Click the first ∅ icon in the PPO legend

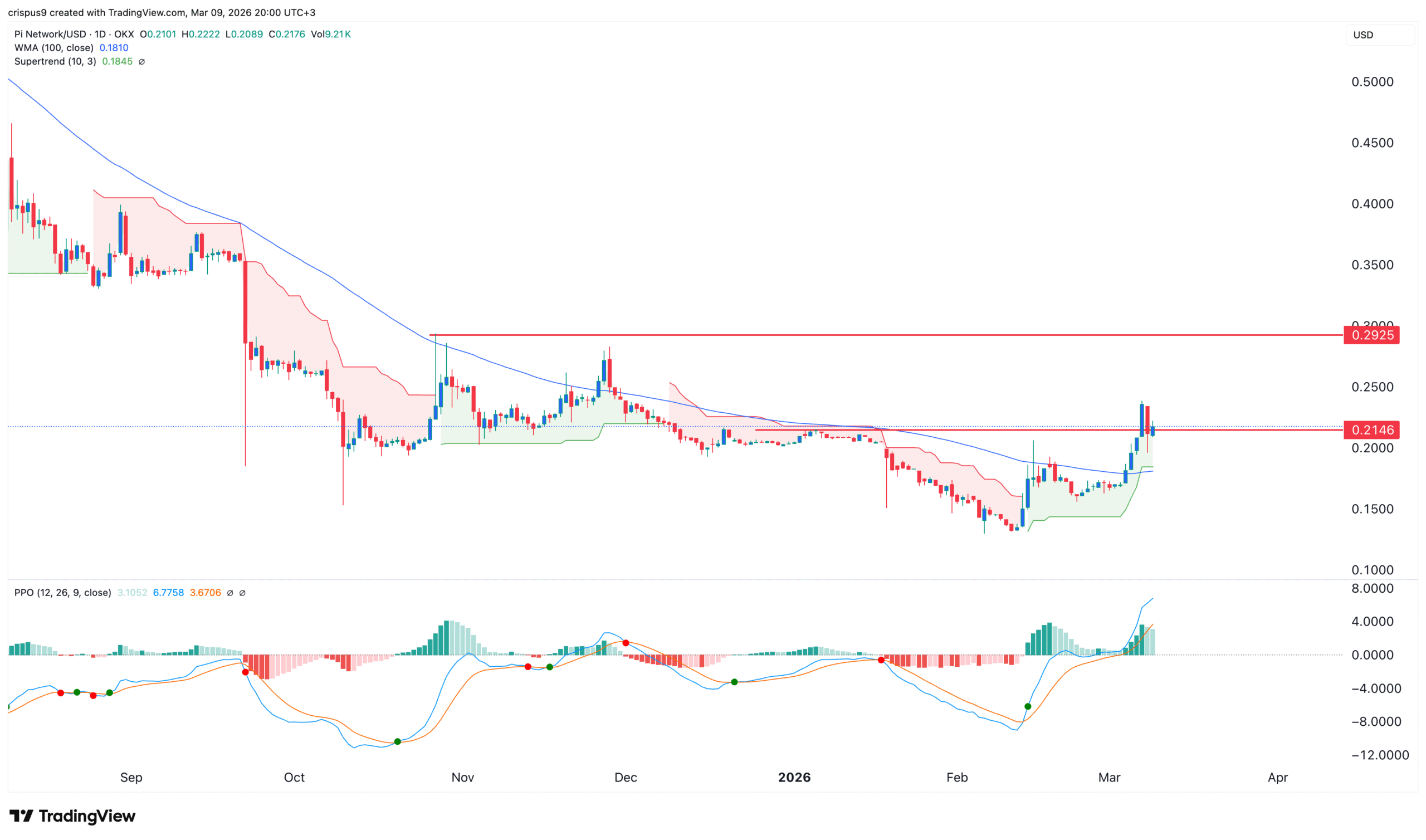229,593
